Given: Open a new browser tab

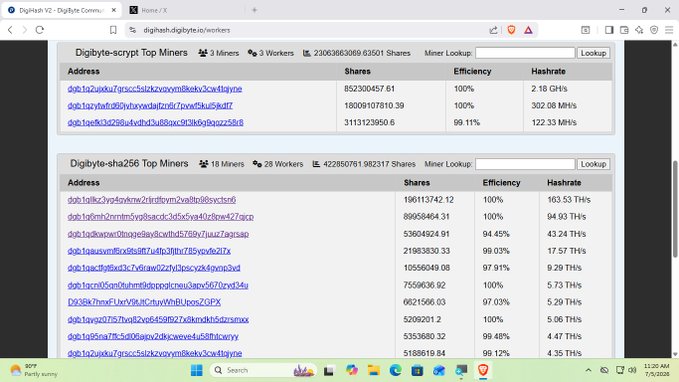Looking at the screenshot, I should [x=255, y=10].
